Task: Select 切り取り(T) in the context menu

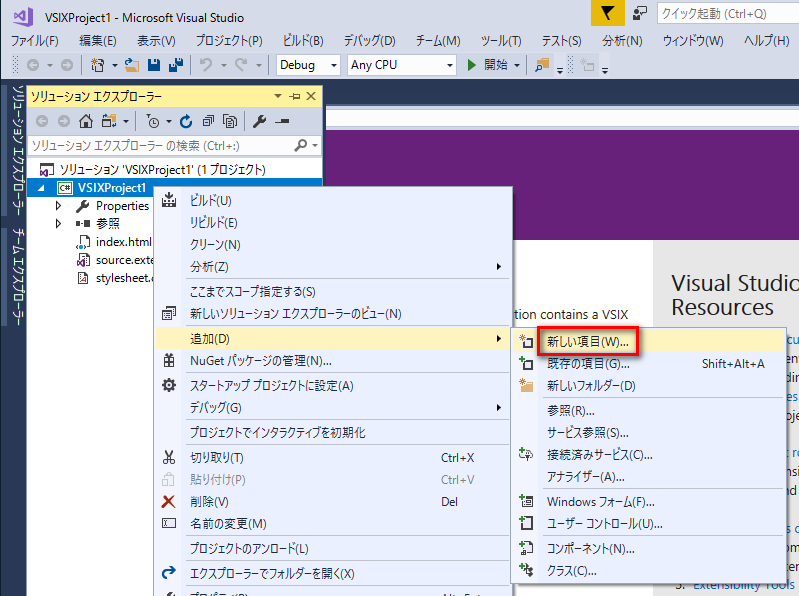Action: 333,457
